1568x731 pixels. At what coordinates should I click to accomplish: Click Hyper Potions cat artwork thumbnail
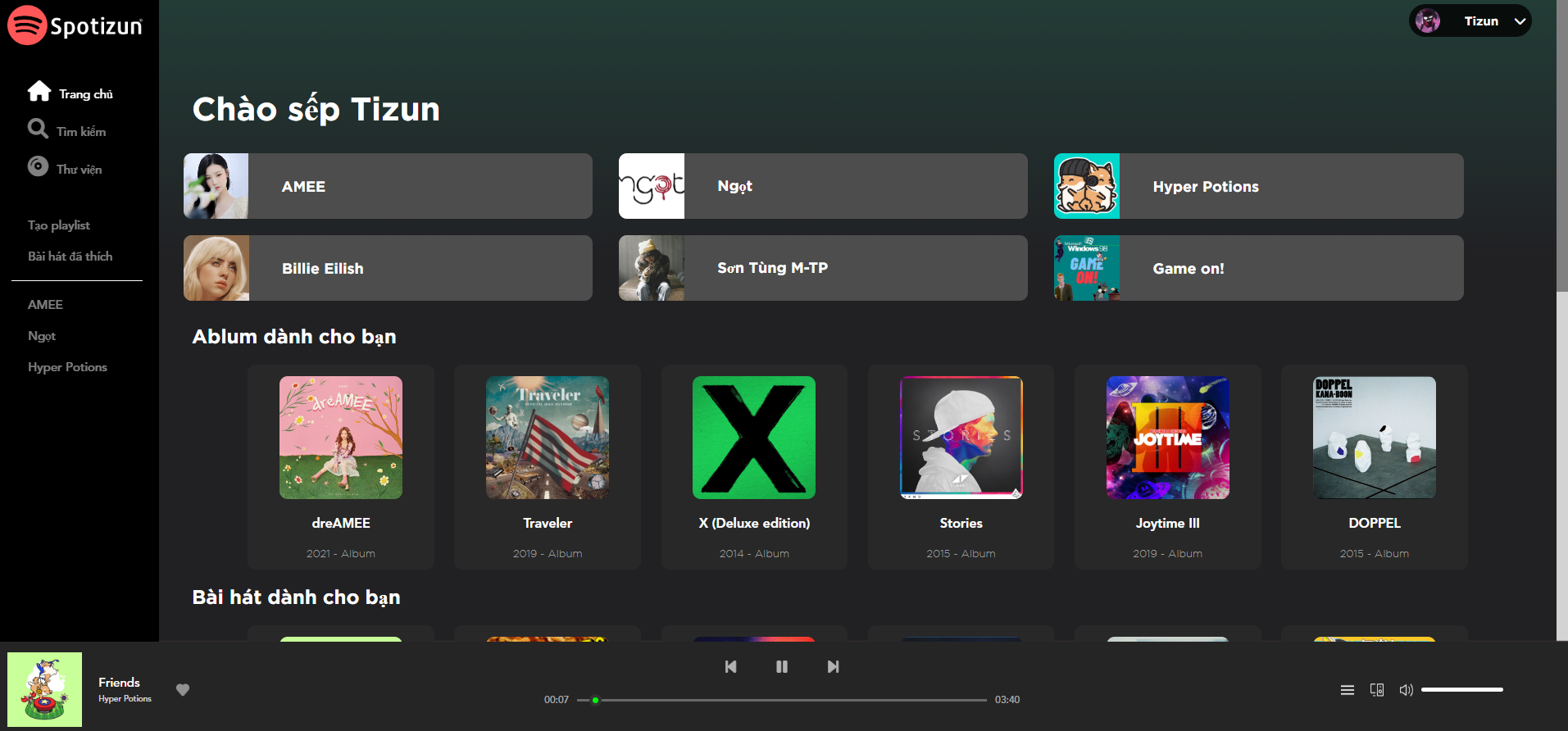click(x=1087, y=186)
